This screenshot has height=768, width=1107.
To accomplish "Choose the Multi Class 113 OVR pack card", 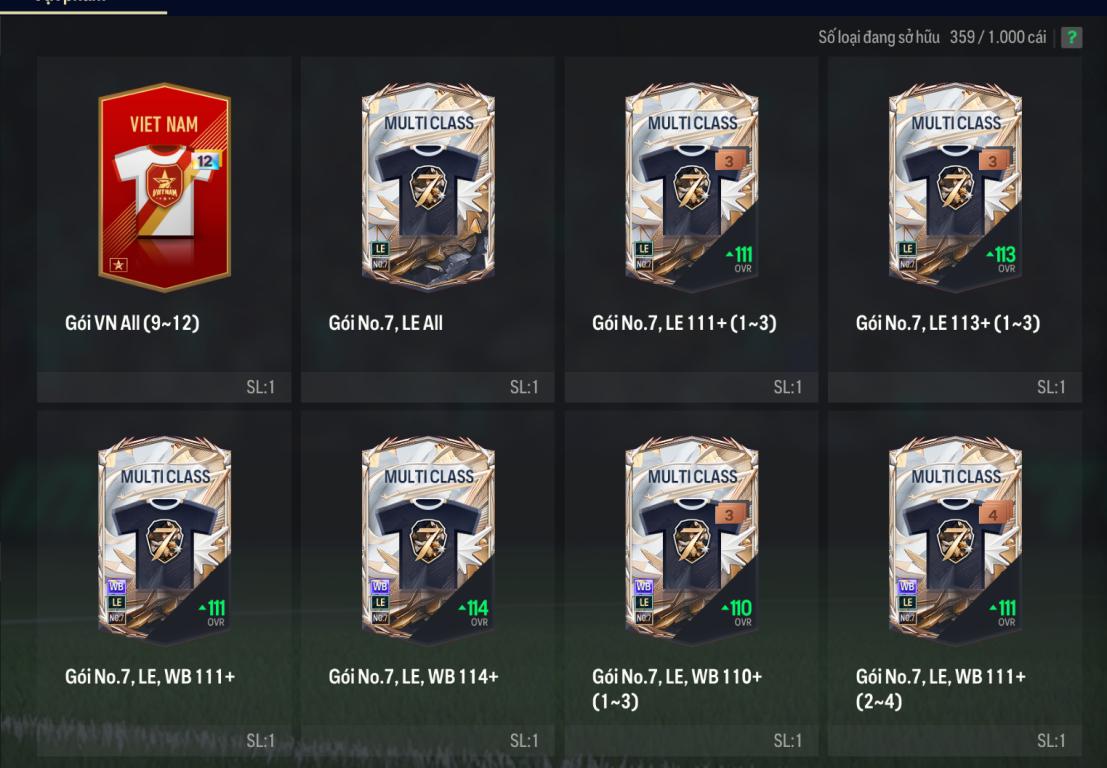I will pyautogui.click(x=955, y=188).
